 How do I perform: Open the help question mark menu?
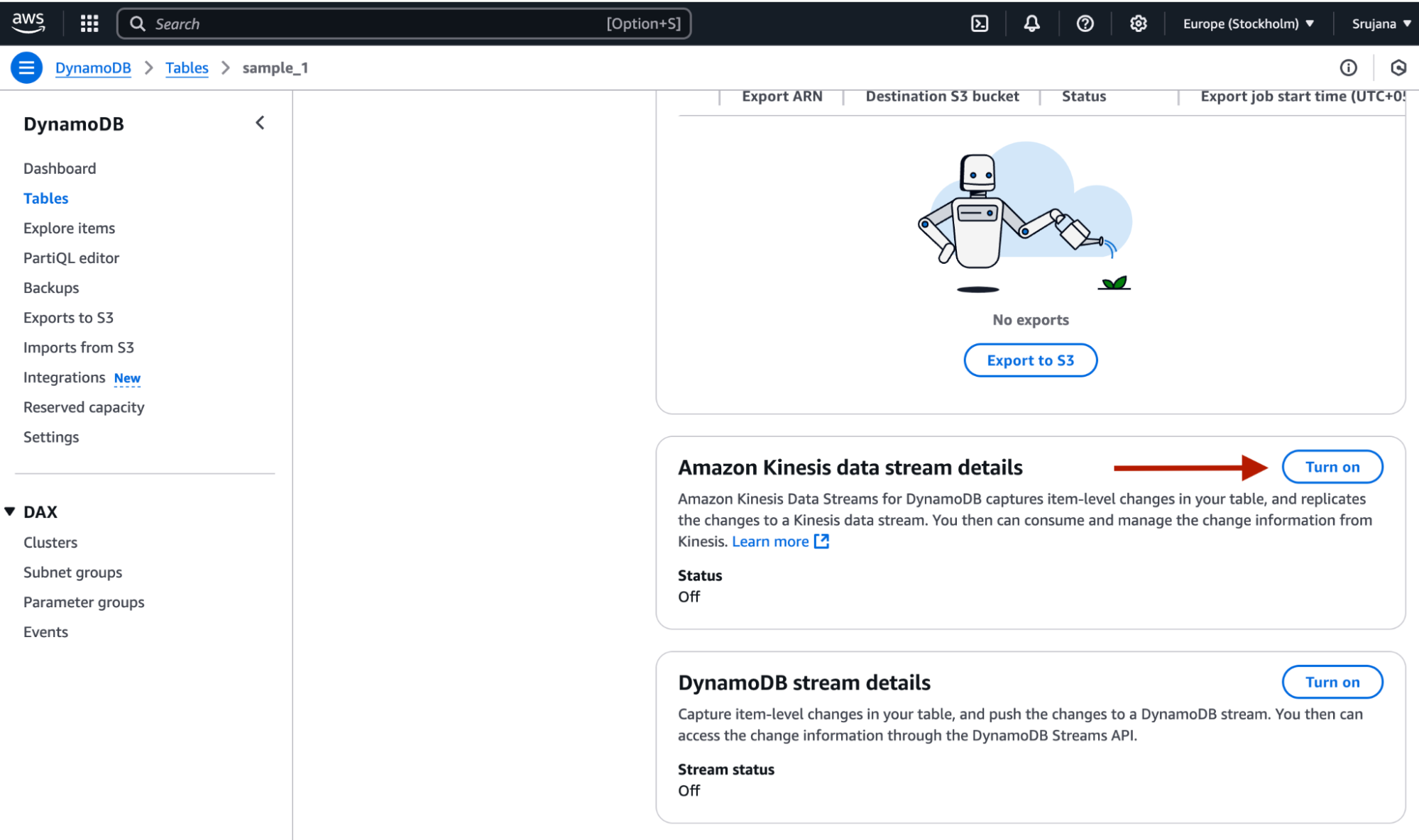click(1085, 23)
